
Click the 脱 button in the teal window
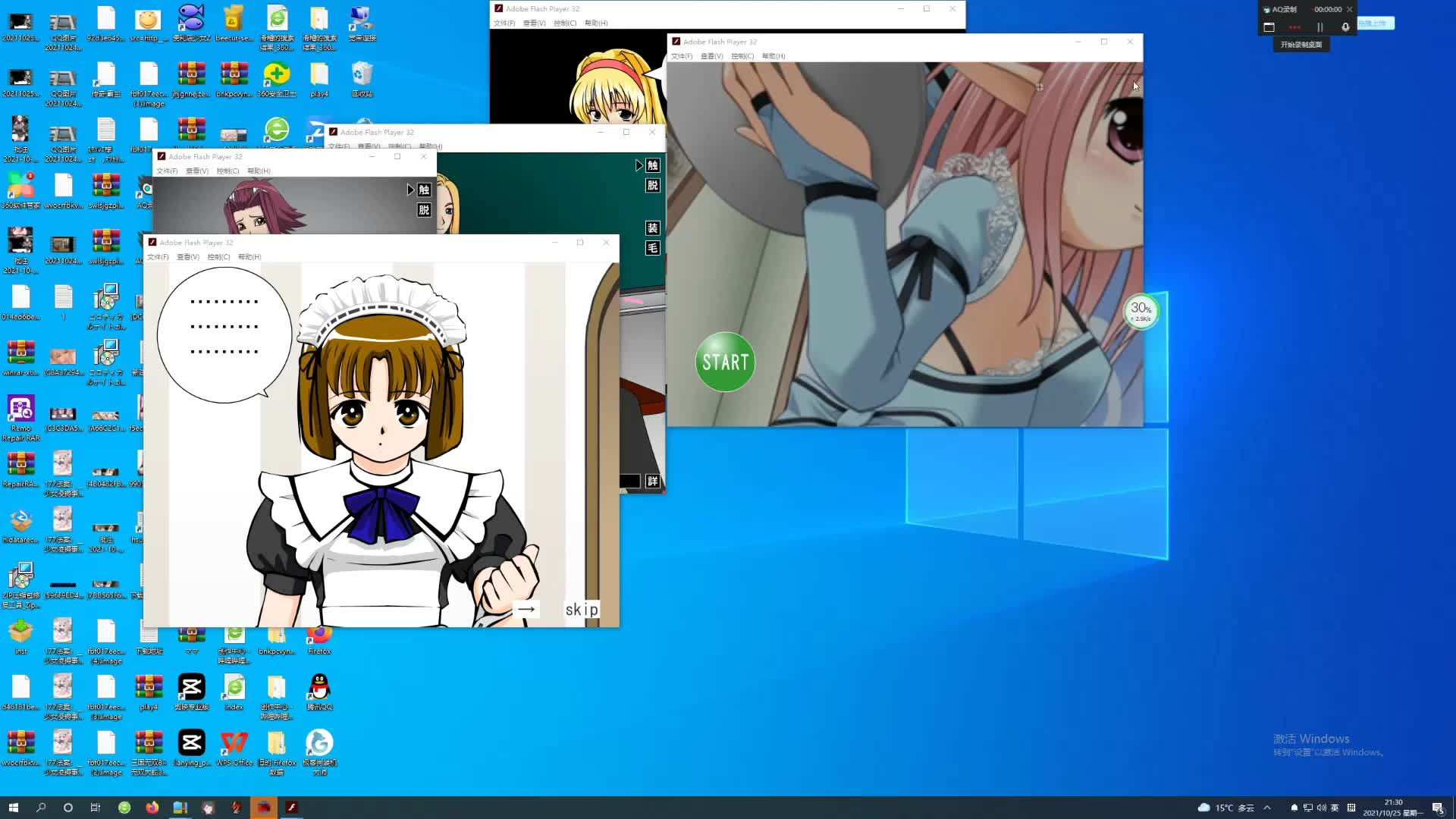pos(652,186)
